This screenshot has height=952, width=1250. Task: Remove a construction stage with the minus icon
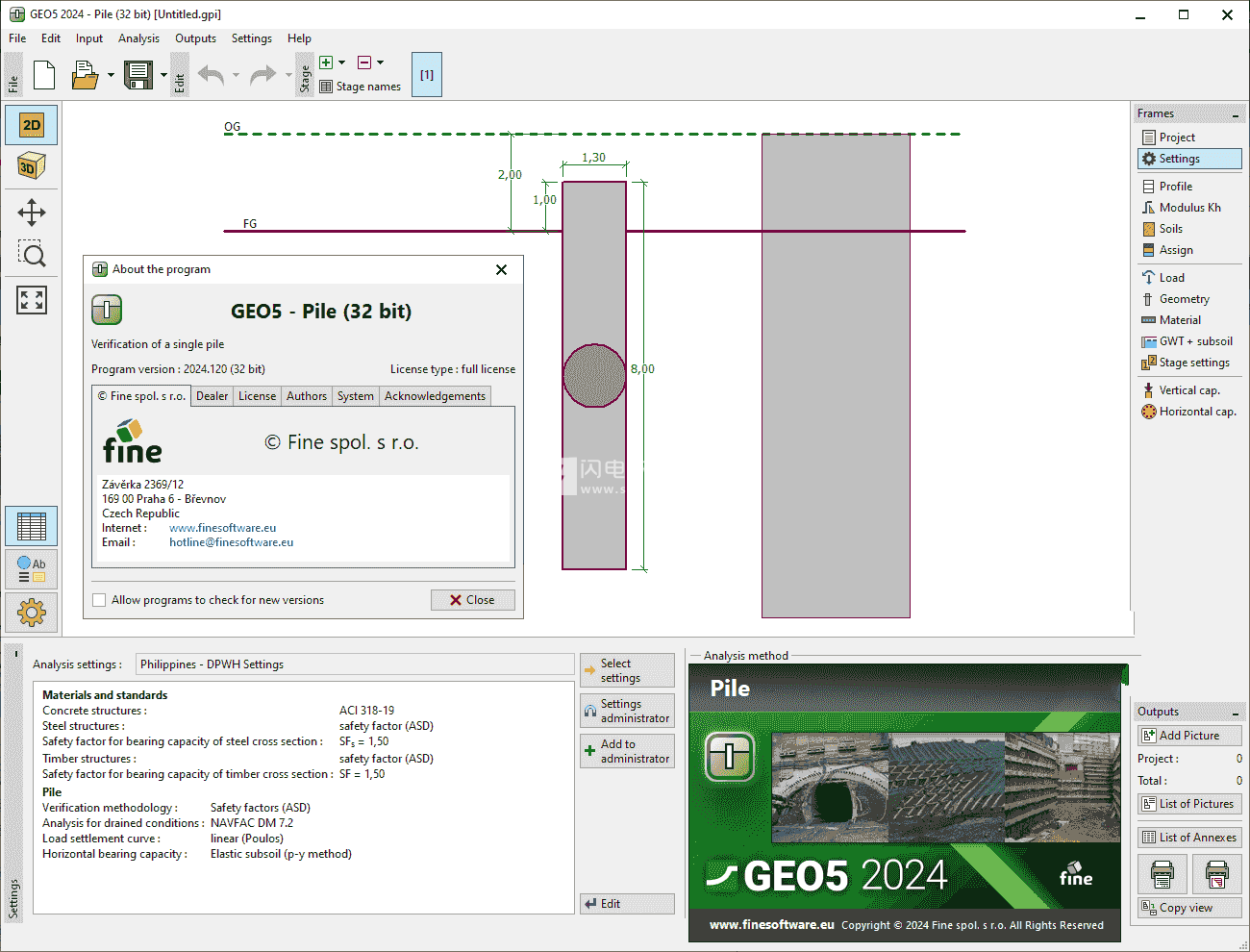(364, 63)
